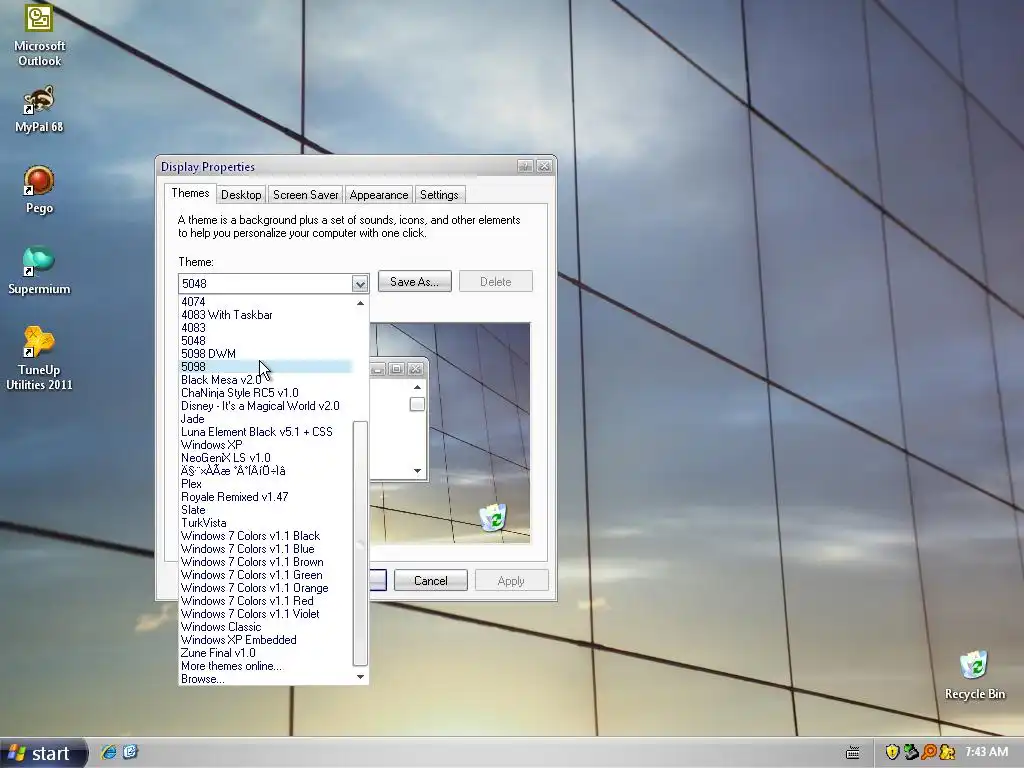The image size is (1024, 768).
Task: Open the MyPal 68 desktop shortcut
Action: [x=39, y=108]
